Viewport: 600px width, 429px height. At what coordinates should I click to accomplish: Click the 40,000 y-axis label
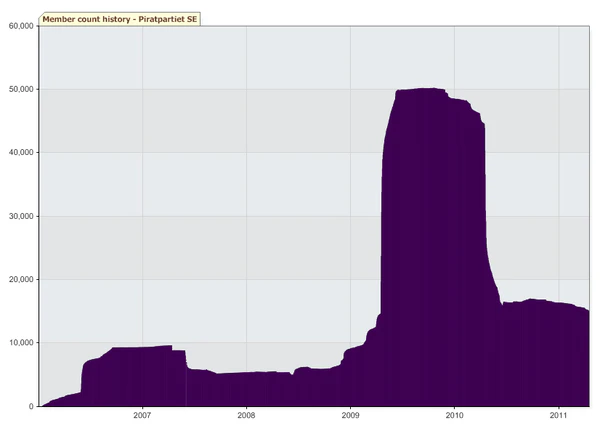point(18,153)
